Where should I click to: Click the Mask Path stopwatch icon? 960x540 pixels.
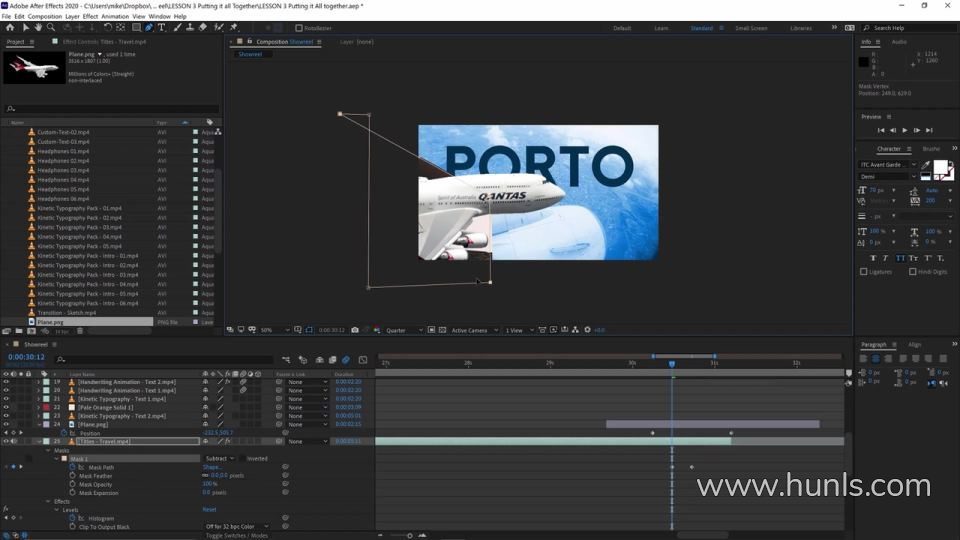click(72, 467)
